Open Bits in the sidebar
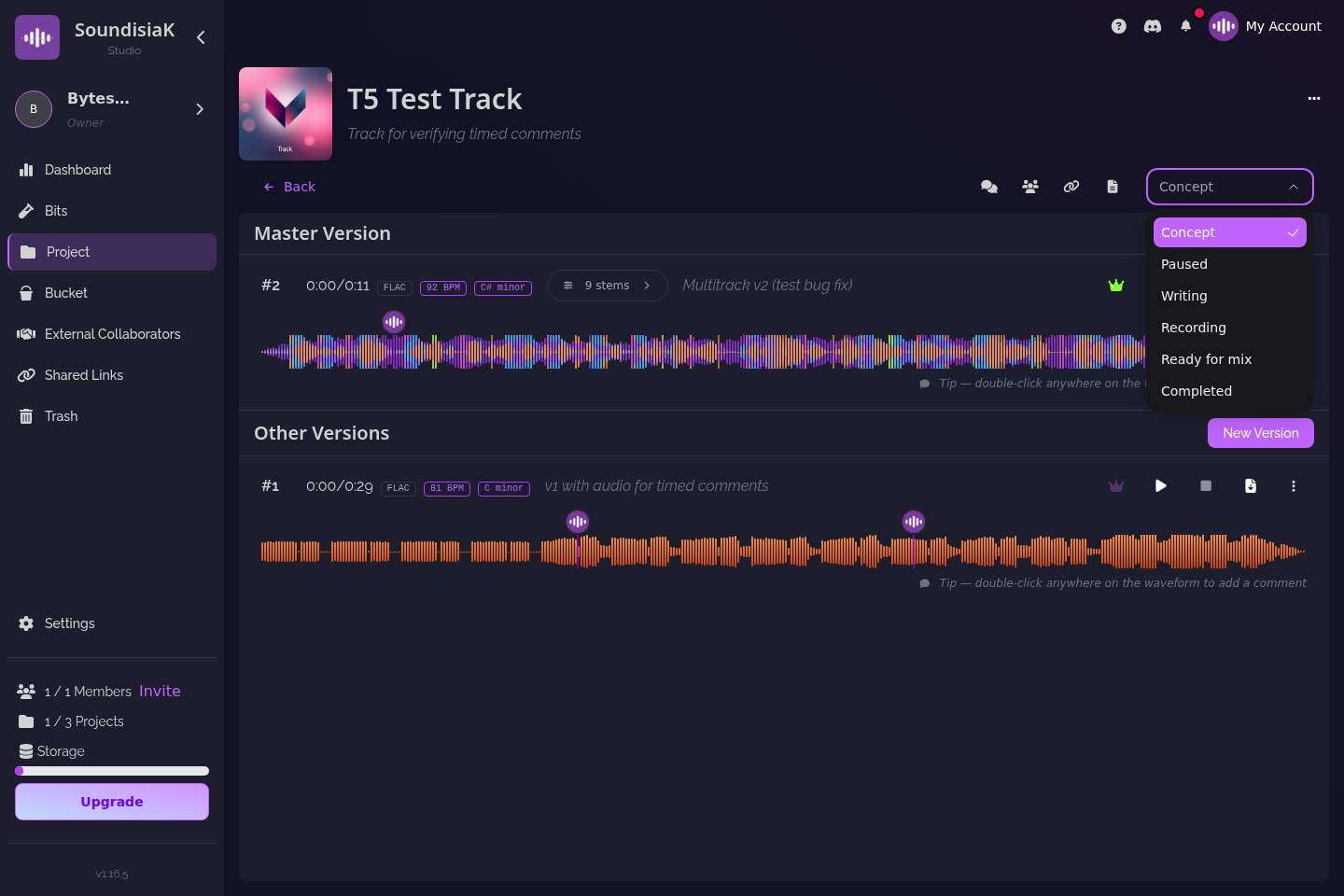Viewport: 1344px width, 896px height. 112,211
